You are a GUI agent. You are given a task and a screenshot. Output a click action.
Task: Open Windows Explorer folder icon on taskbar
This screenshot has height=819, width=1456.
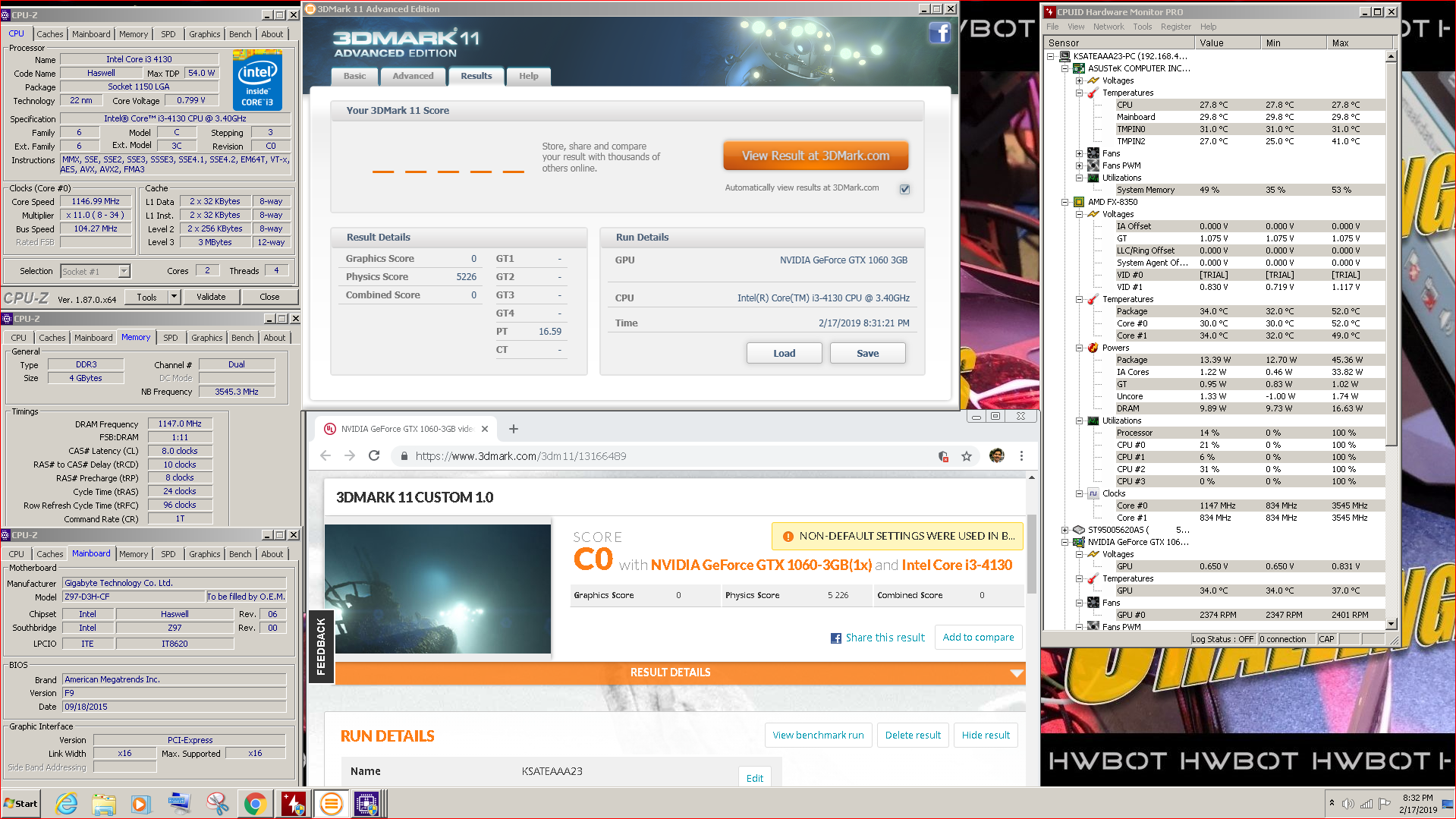click(104, 804)
